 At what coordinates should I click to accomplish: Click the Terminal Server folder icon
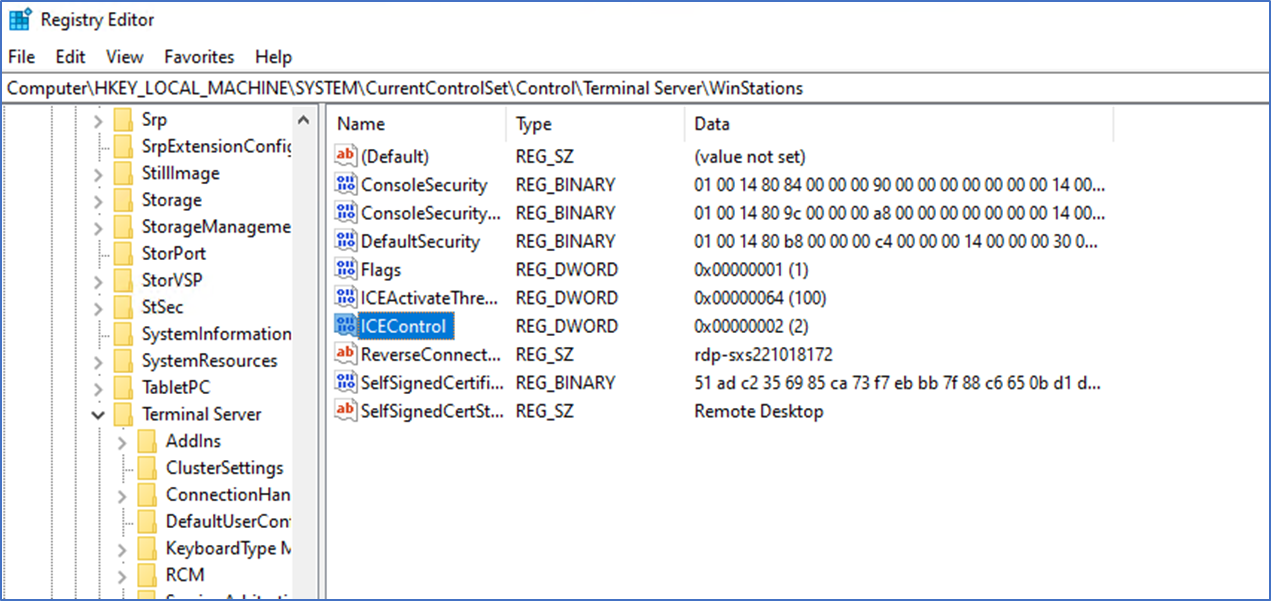(124, 414)
